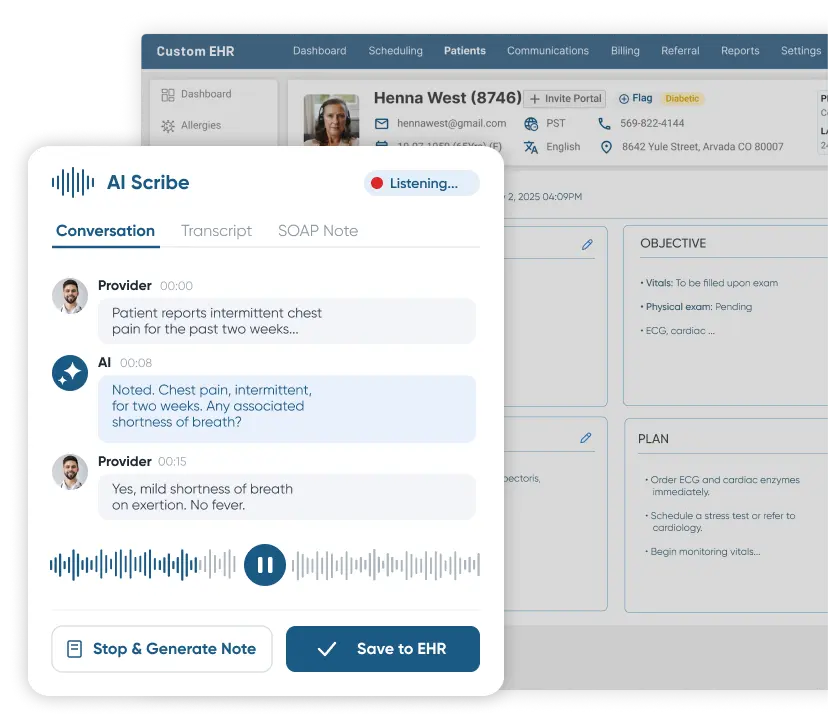Switch to the Conversation tab
828x724 pixels.
(x=105, y=231)
